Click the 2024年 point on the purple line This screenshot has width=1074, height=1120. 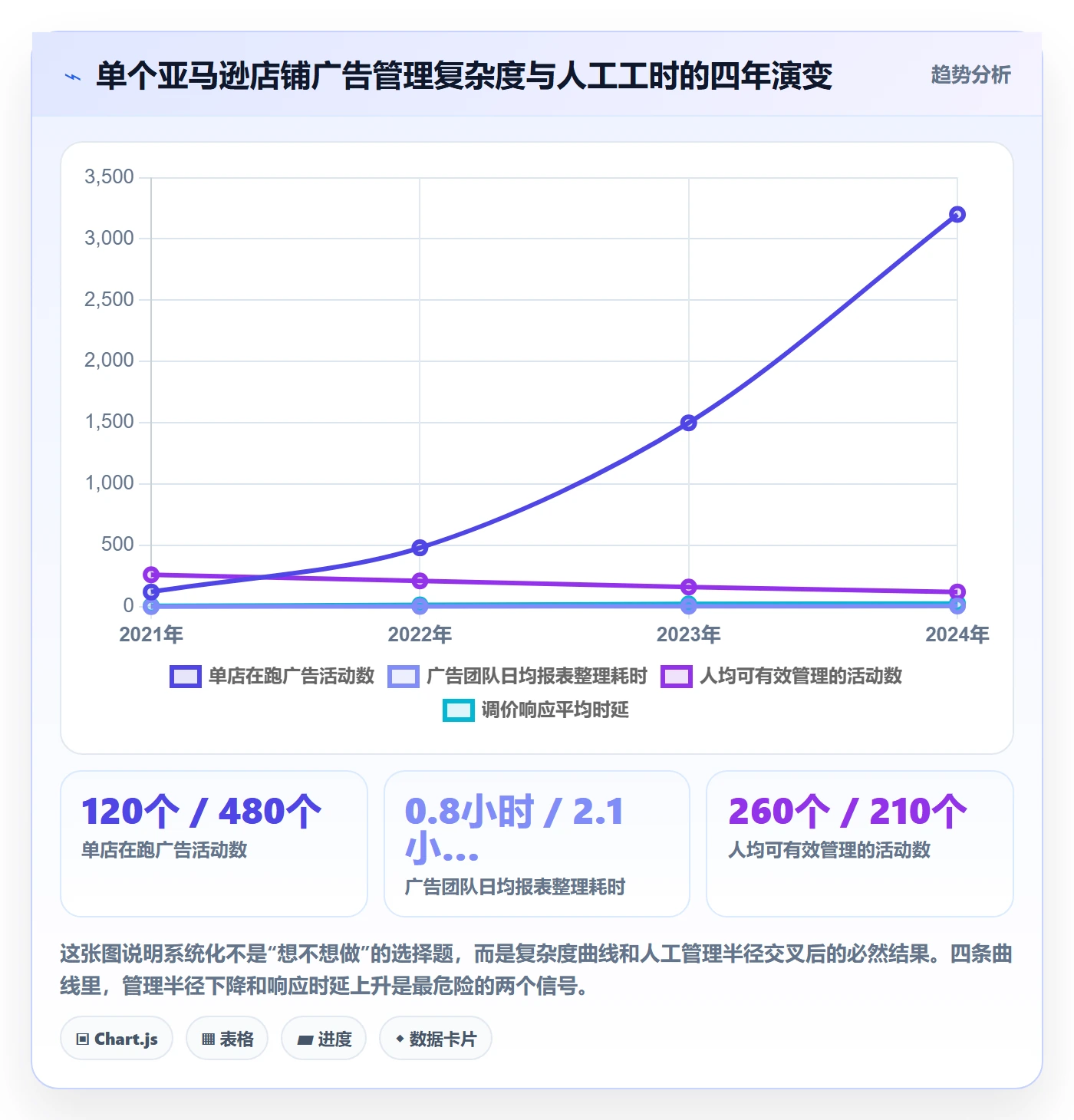(957, 592)
